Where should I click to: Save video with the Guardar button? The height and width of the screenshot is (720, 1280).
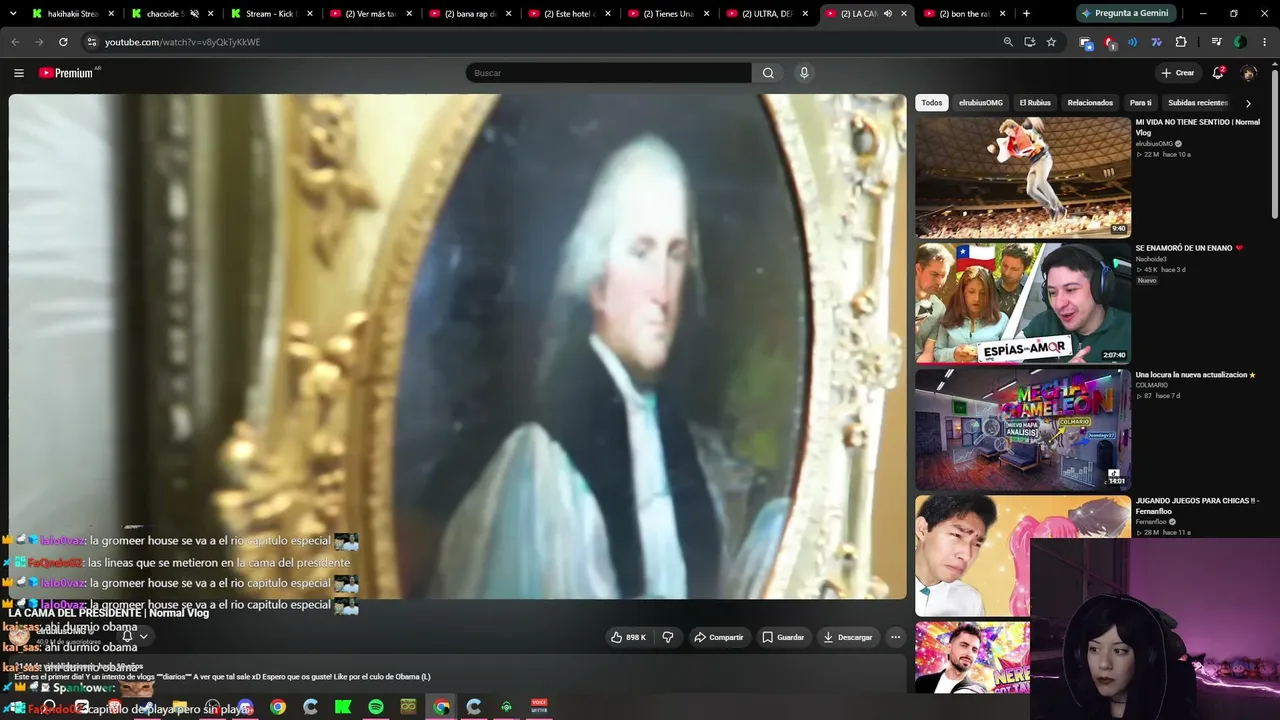click(x=783, y=637)
